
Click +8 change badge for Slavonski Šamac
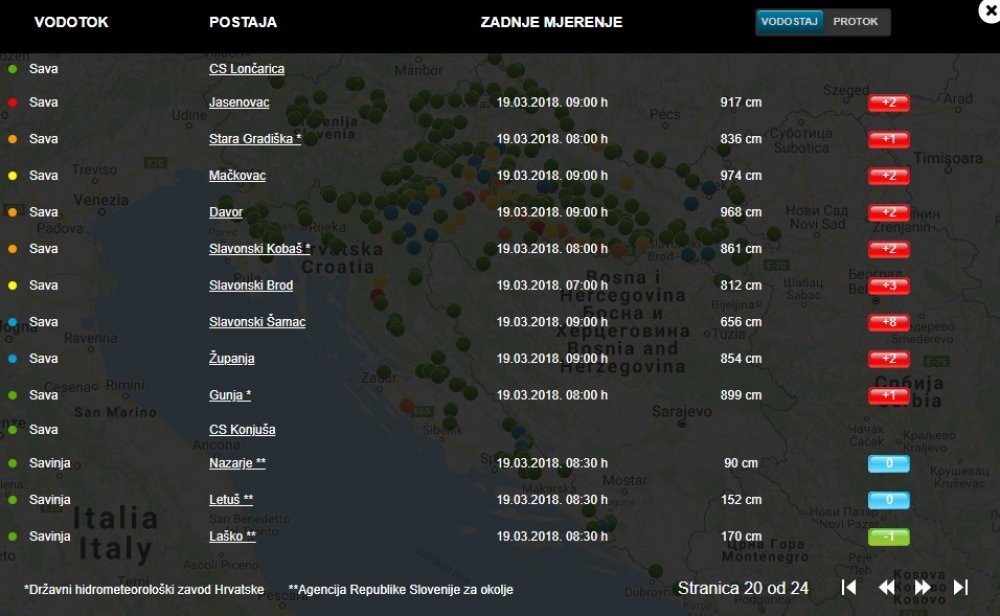tap(888, 323)
